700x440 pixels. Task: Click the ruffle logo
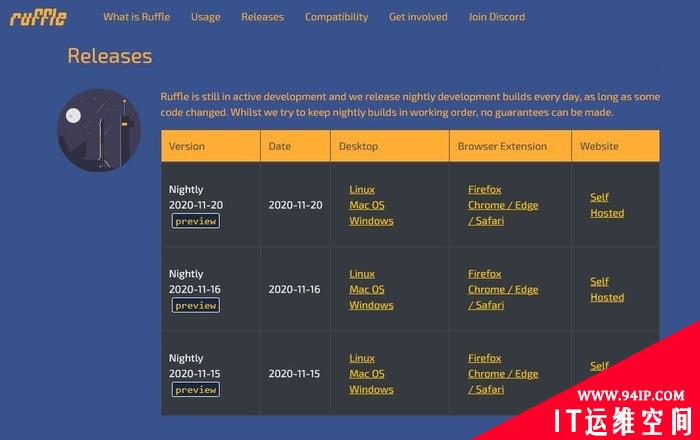(x=38, y=18)
